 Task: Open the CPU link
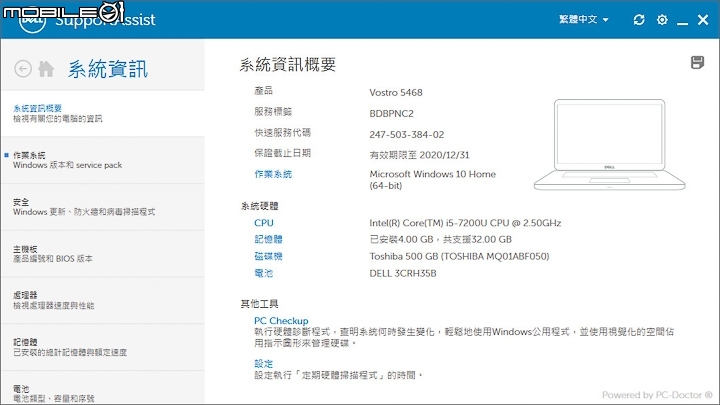pyautogui.click(x=264, y=223)
